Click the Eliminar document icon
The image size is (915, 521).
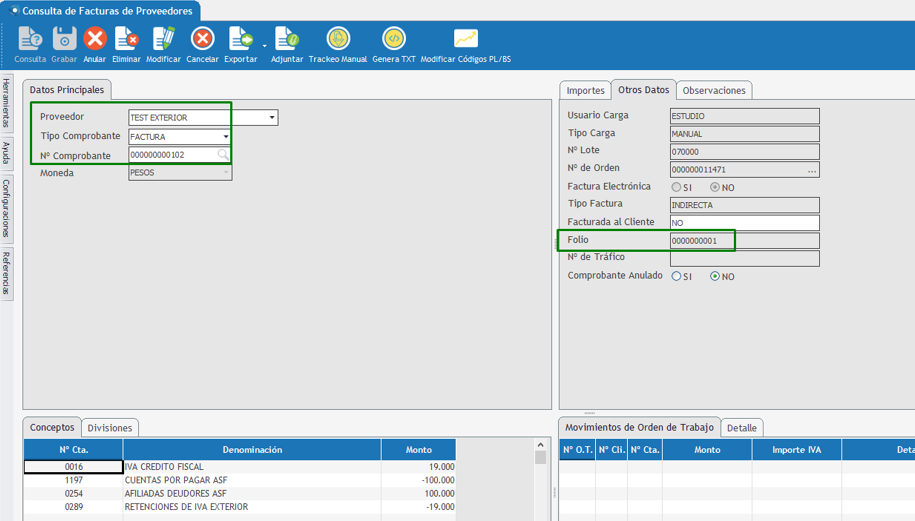(127, 40)
